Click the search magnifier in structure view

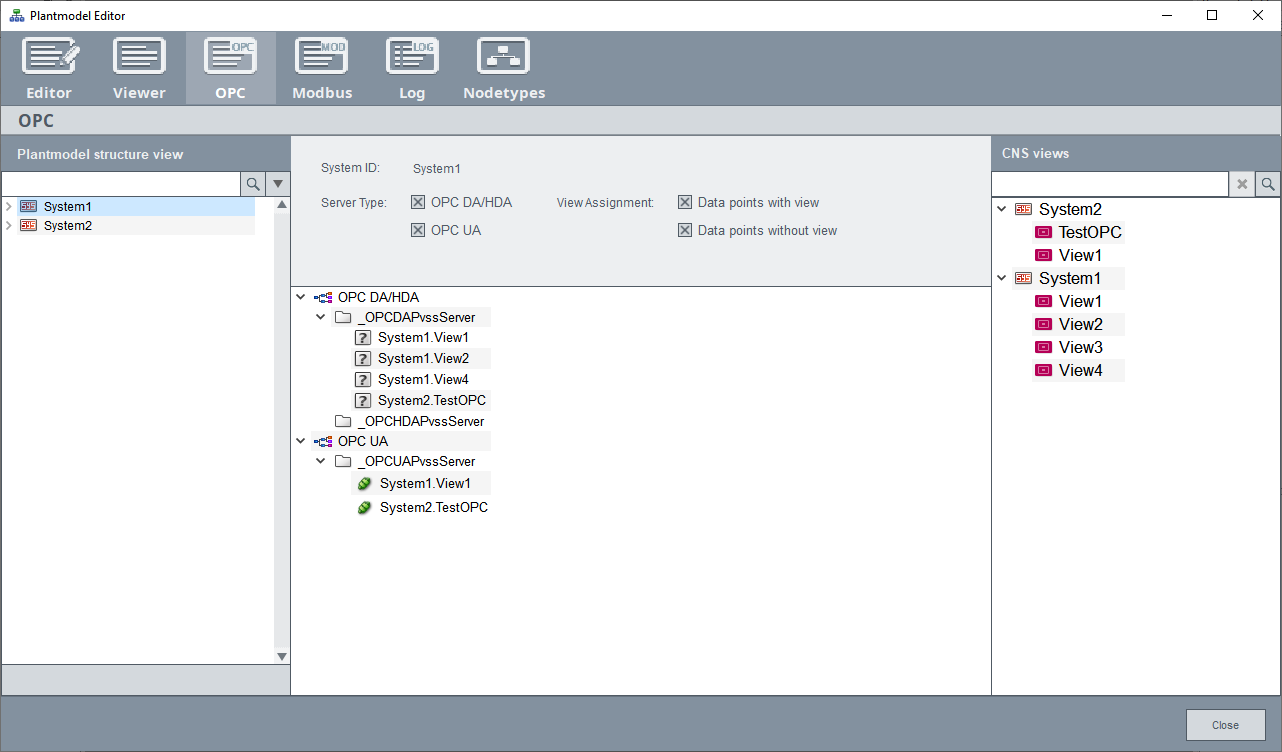(253, 184)
